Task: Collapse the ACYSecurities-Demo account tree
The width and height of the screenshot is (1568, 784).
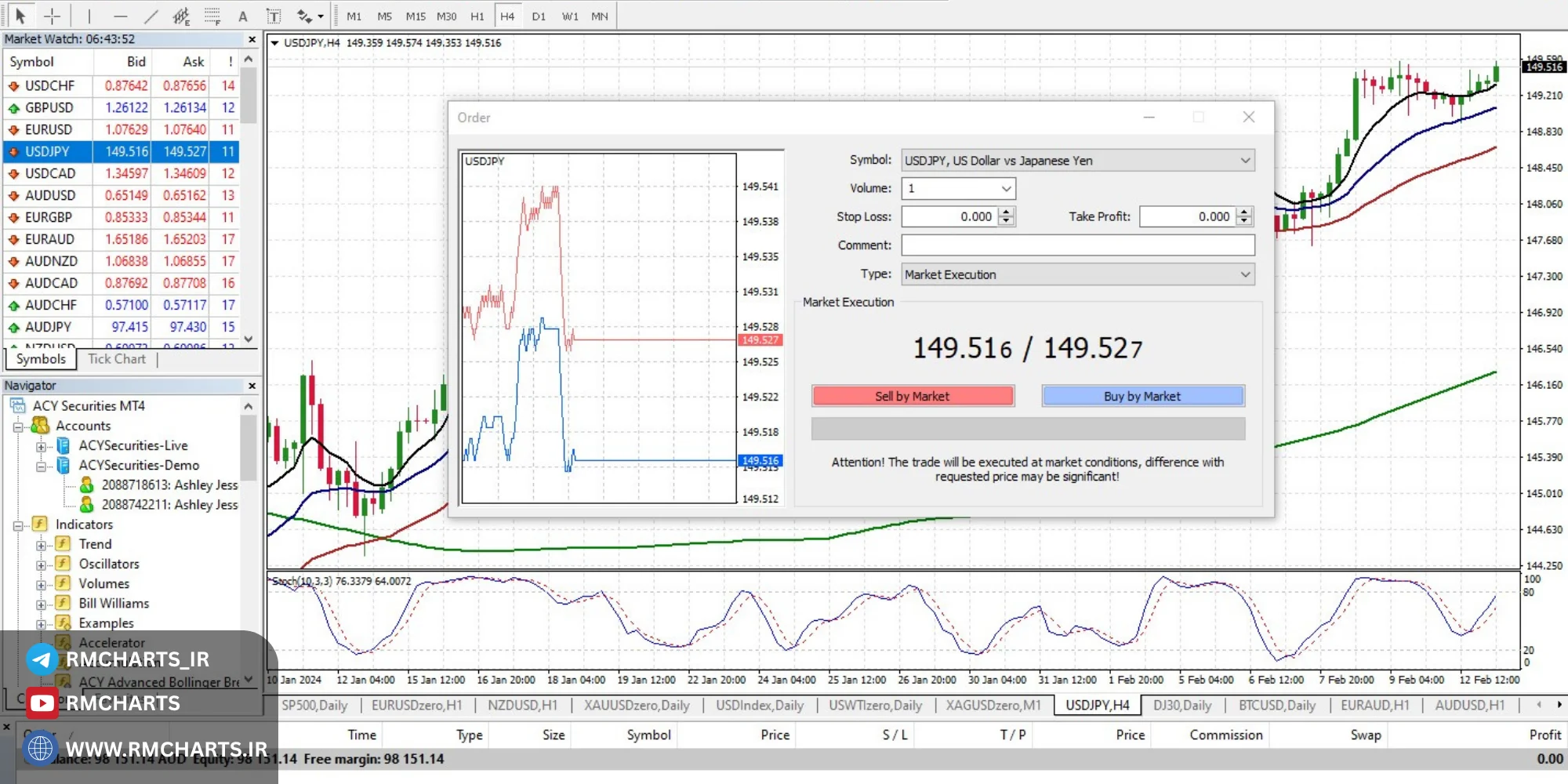Action: click(41, 466)
